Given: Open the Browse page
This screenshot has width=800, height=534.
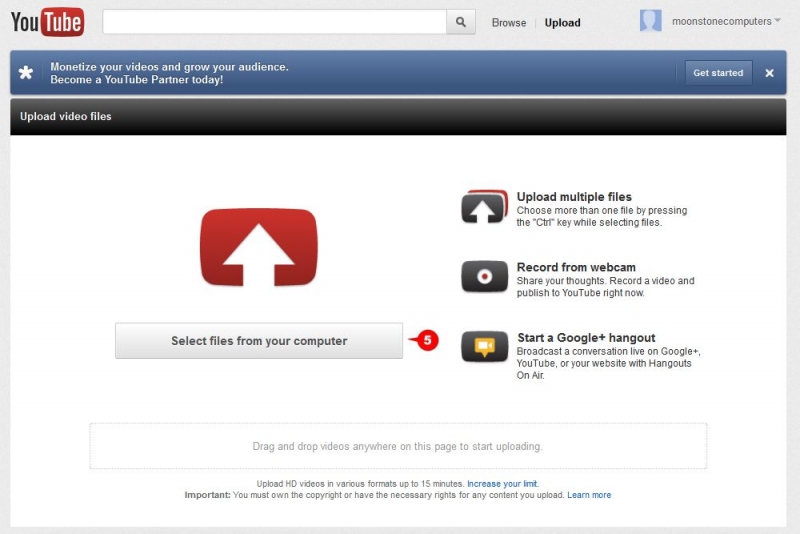Looking at the screenshot, I should click(509, 22).
